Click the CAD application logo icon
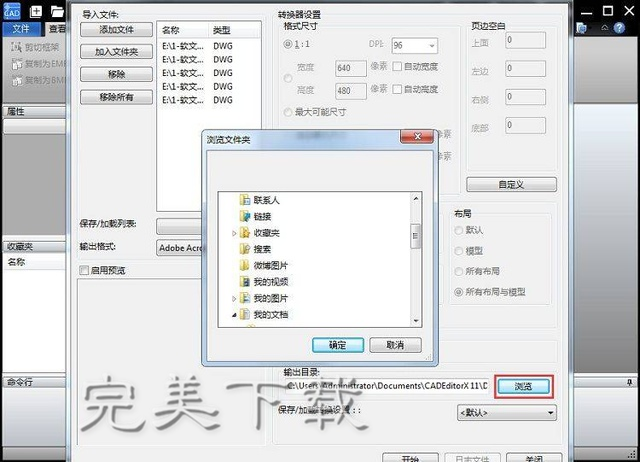The image size is (640, 462). click(x=11, y=11)
